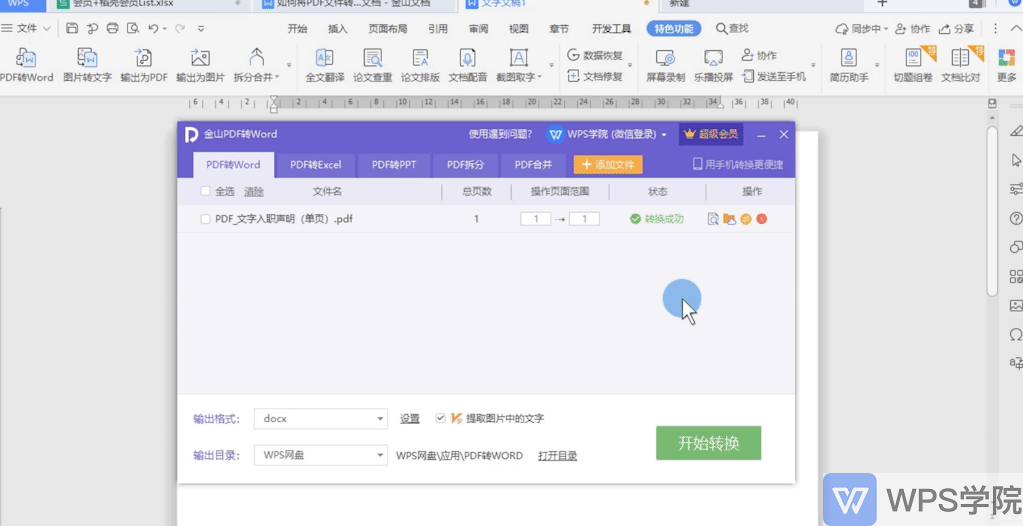Click the orange action icon in file row
This screenshot has width=1023, height=526.
click(x=746, y=219)
